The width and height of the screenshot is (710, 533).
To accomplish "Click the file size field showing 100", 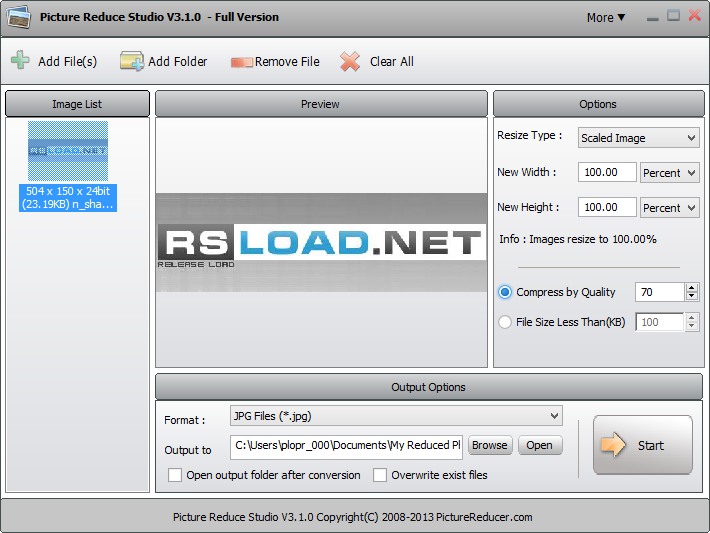I will pos(660,322).
